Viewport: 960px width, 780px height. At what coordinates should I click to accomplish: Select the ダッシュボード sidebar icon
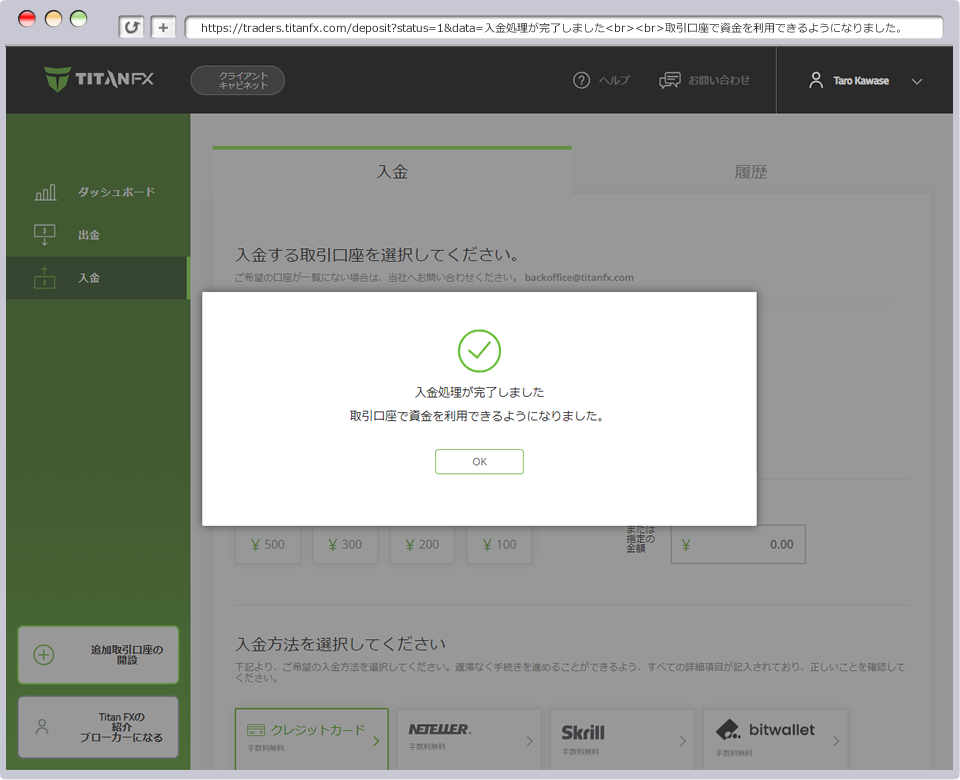[44, 191]
